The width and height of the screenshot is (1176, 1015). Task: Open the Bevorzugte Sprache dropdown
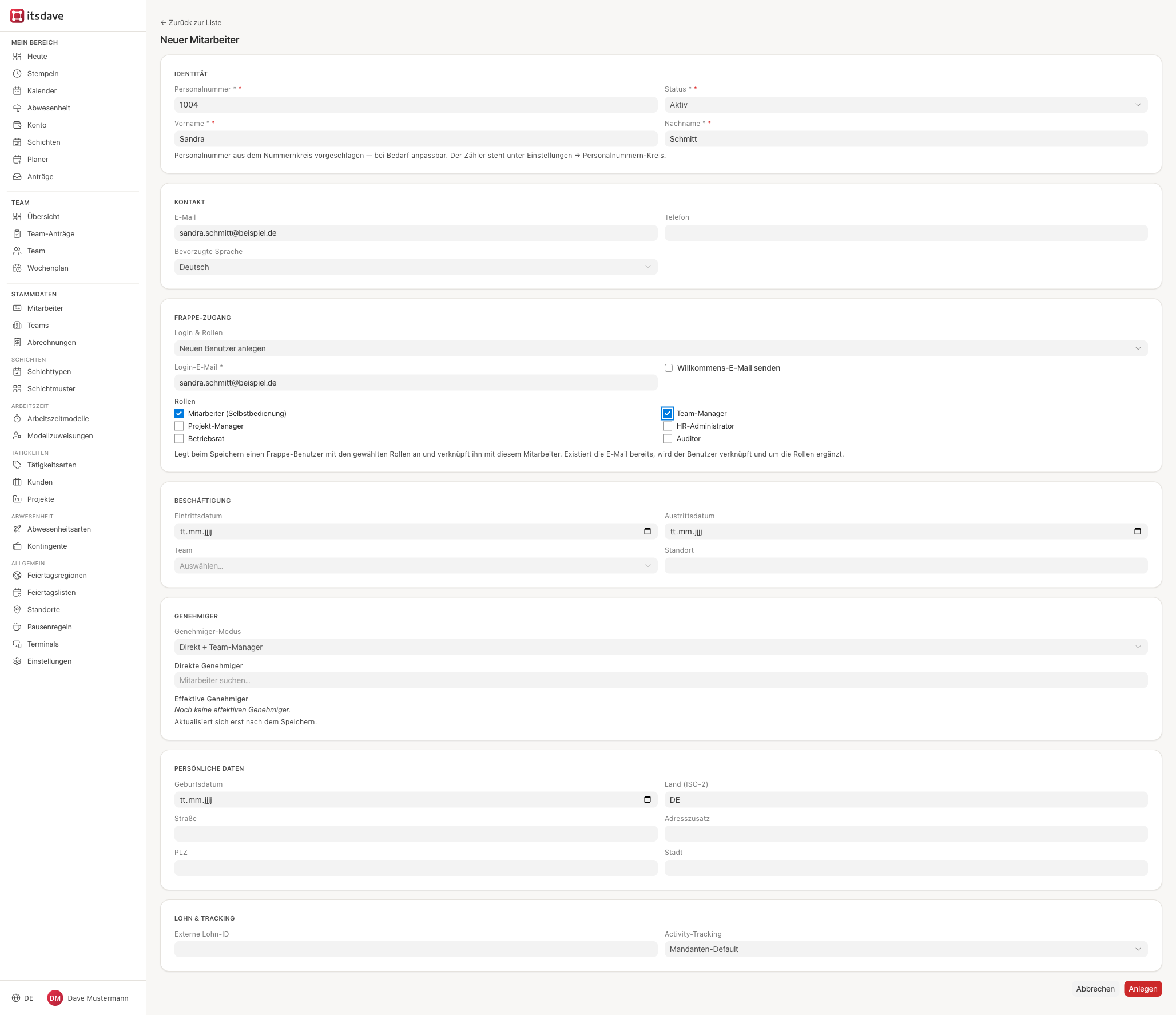point(416,267)
